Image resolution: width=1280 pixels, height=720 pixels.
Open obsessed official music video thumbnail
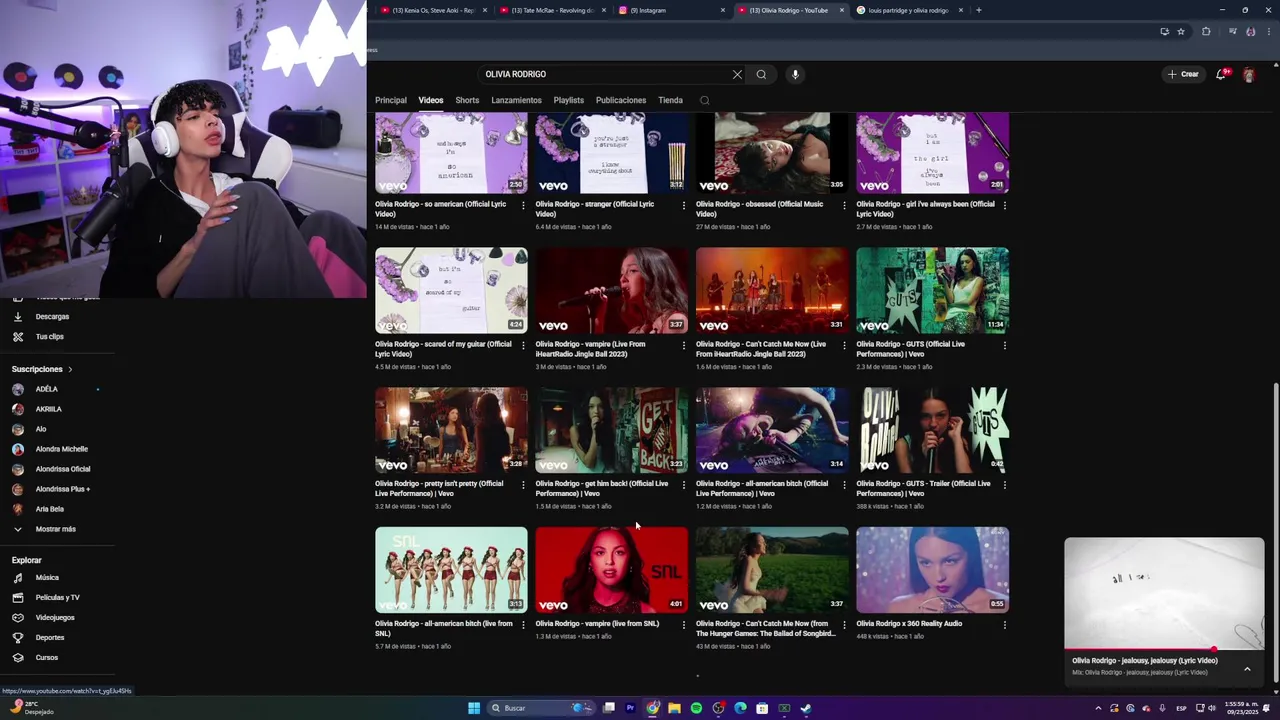click(x=772, y=153)
